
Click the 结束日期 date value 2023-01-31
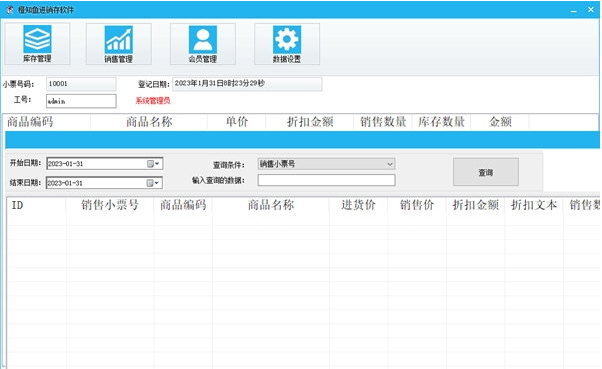tap(65, 183)
